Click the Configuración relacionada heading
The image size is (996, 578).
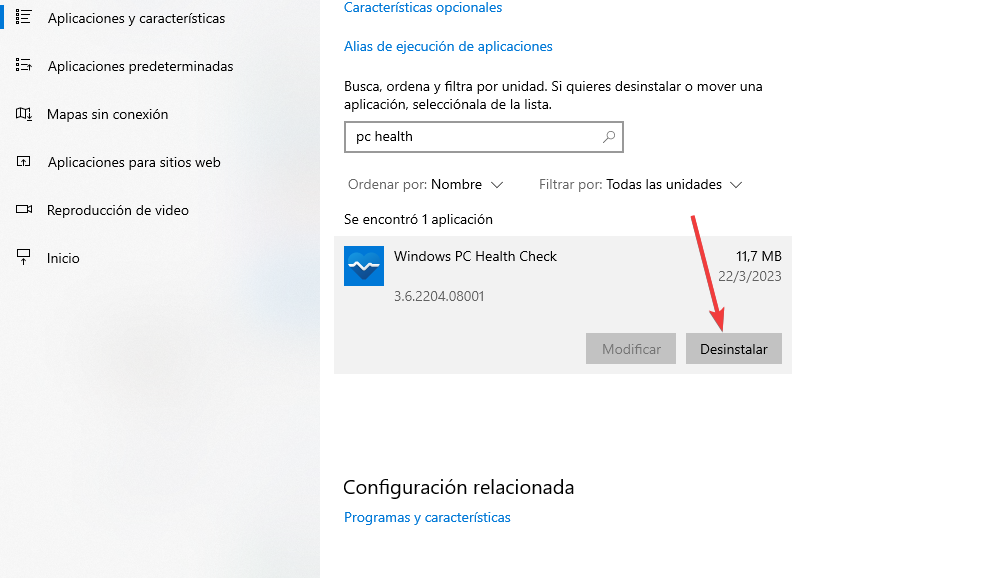click(x=459, y=487)
